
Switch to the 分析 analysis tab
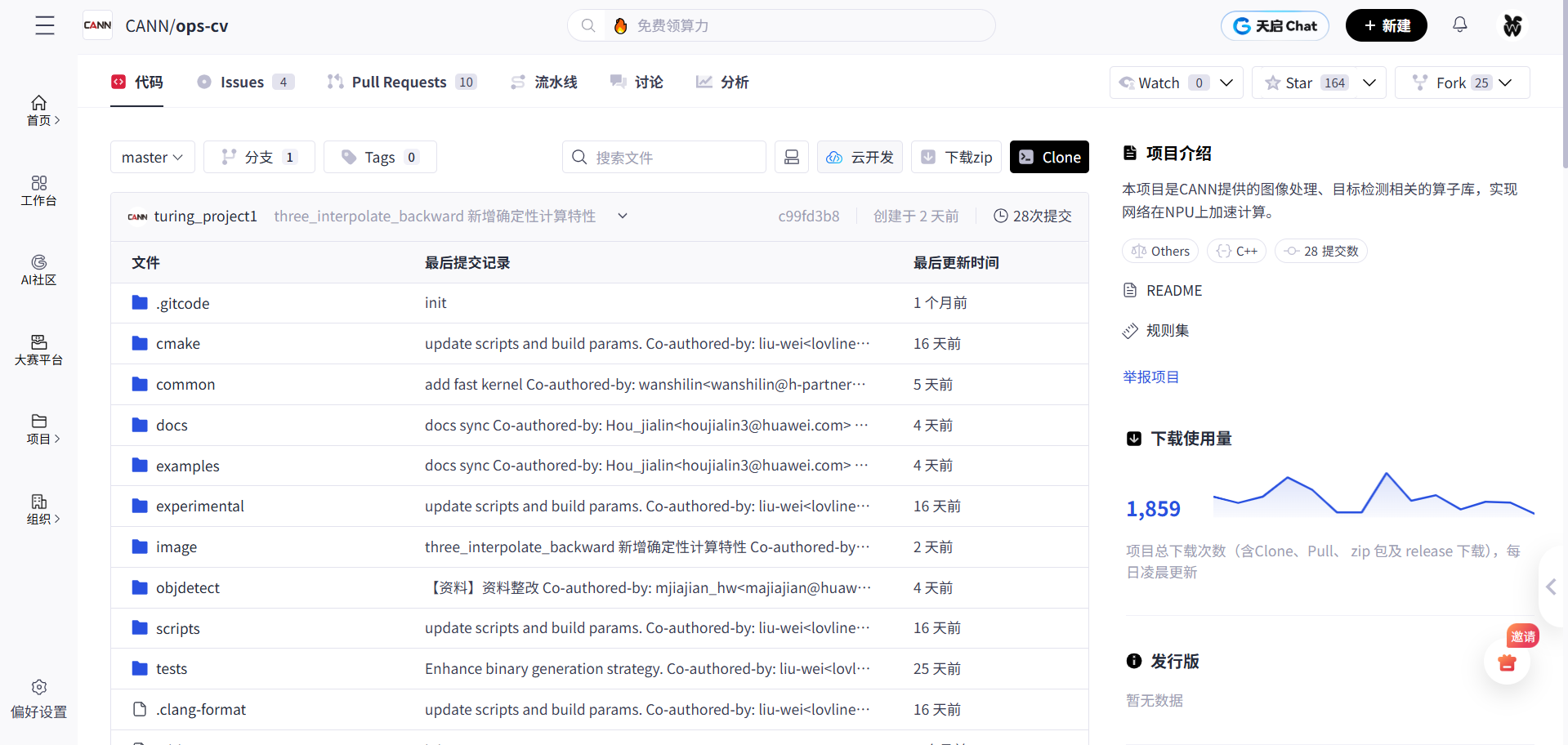tap(722, 82)
